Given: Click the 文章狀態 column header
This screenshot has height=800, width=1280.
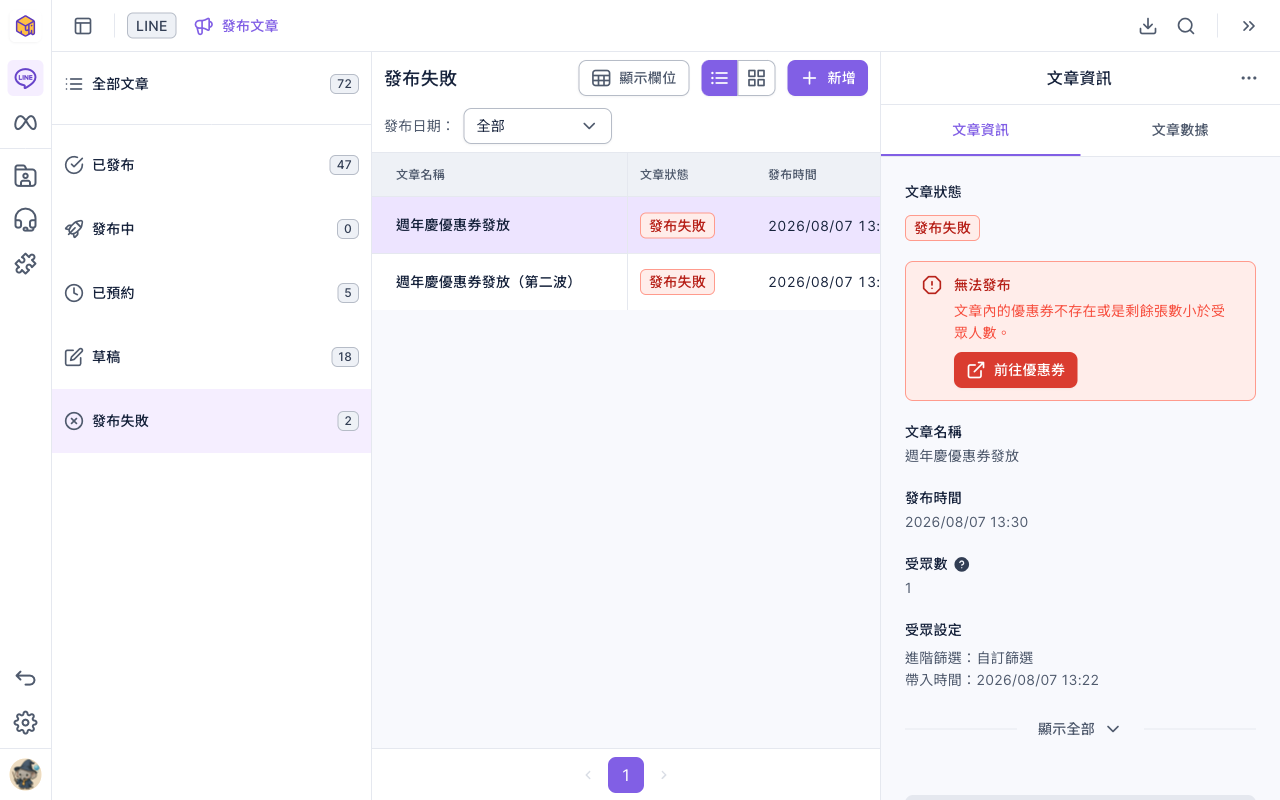Looking at the screenshot, I should pyautogui.click(x=664, y=174).
